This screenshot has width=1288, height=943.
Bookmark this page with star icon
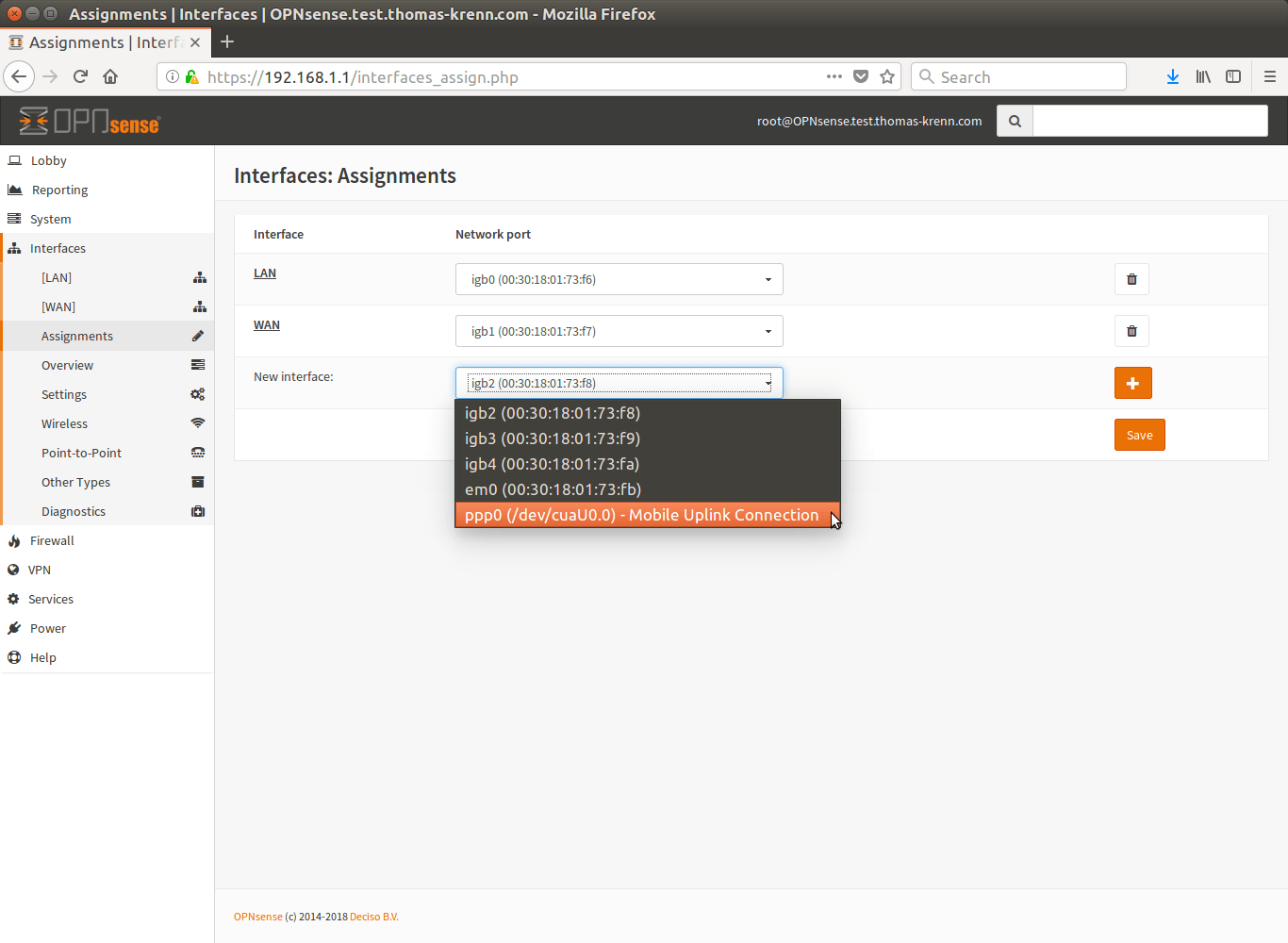[x=886, y=76]
